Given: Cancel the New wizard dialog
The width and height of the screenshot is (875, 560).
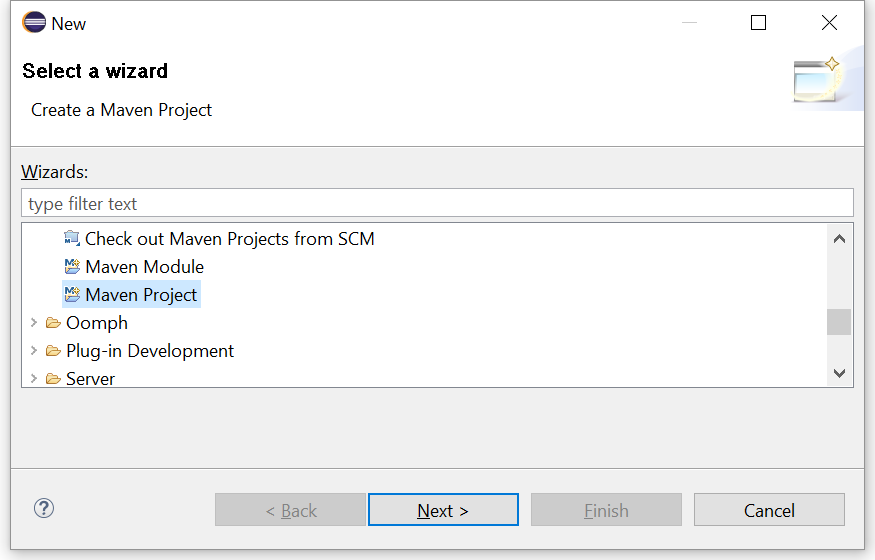Looking at the screenshot, I should pos(769,510).
